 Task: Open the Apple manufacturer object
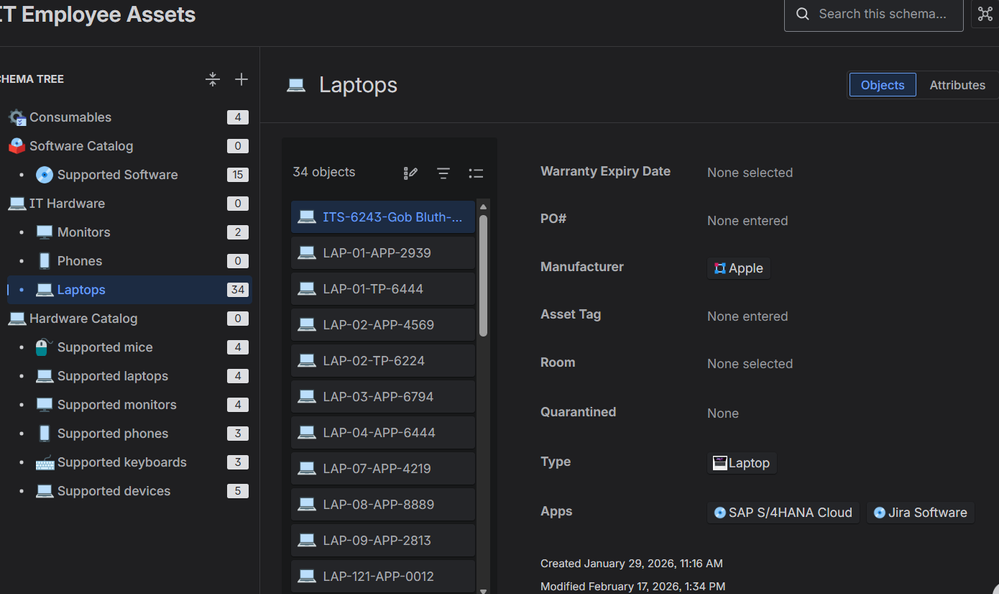pos(738,267)
